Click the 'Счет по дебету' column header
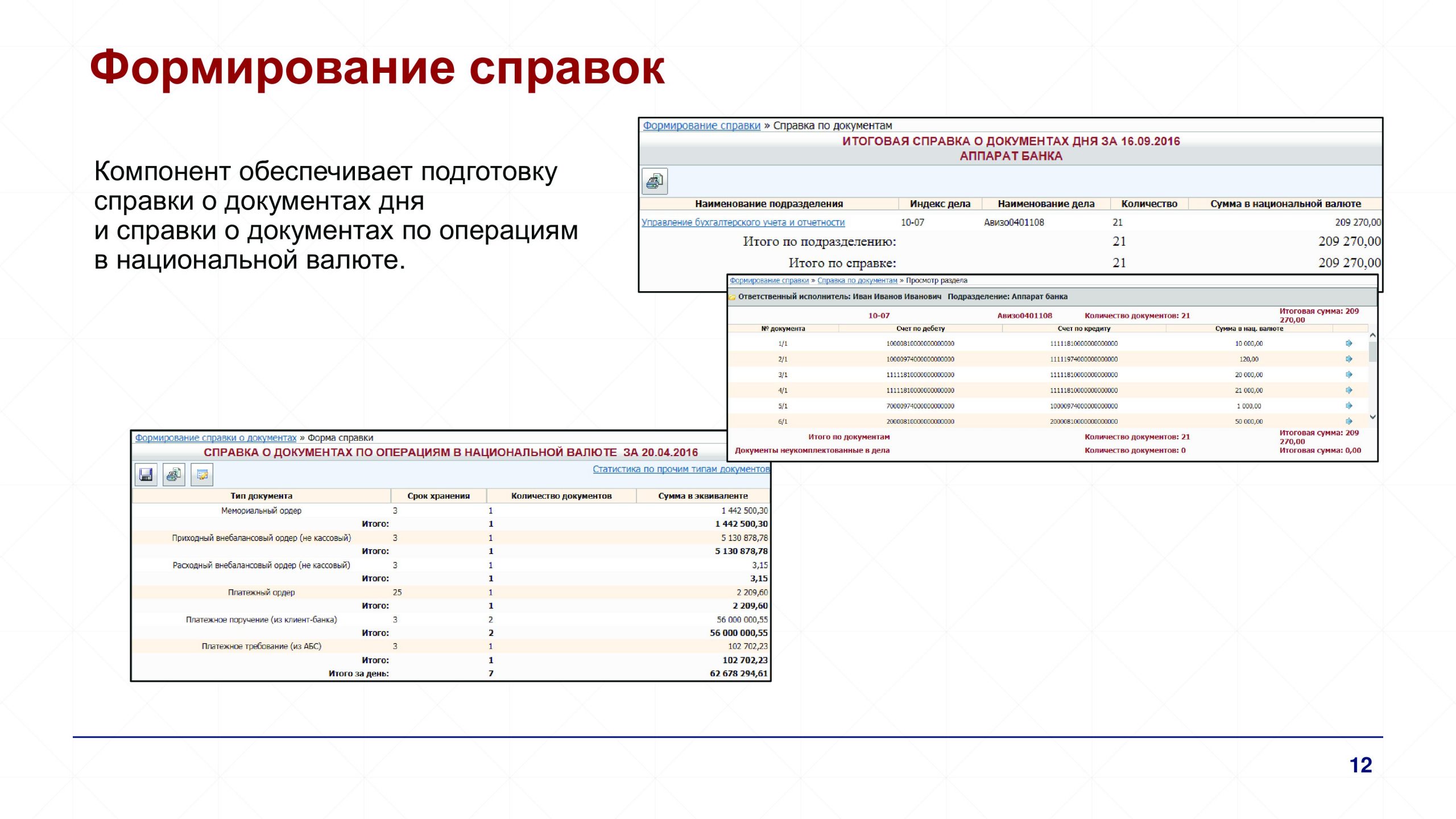The width and height of the screenshot is (1456, 819). [920, 329]
